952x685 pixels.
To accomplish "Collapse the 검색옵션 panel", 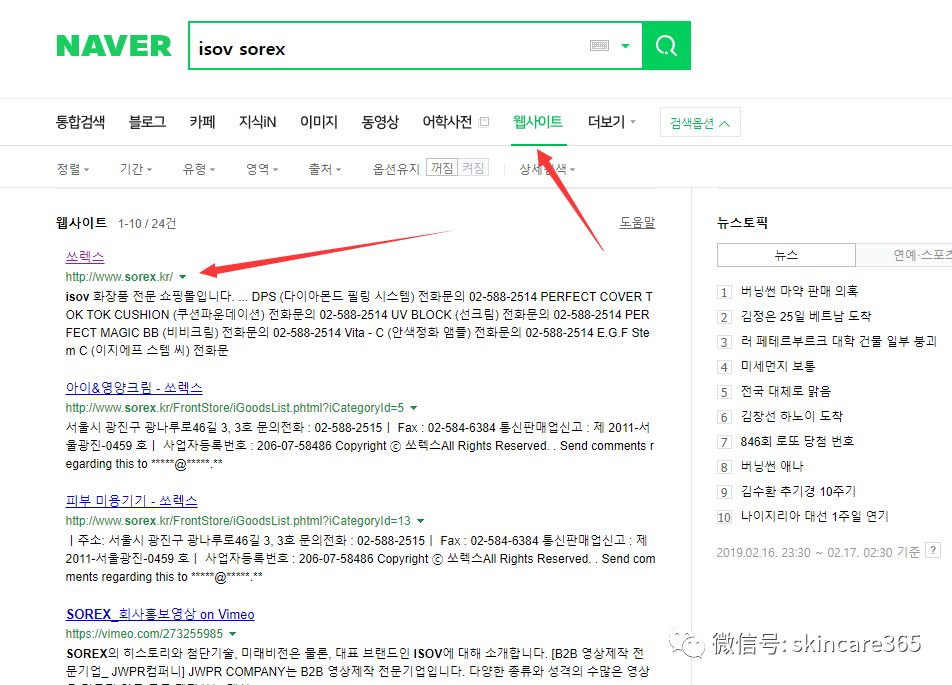I will tap(699, 120).
